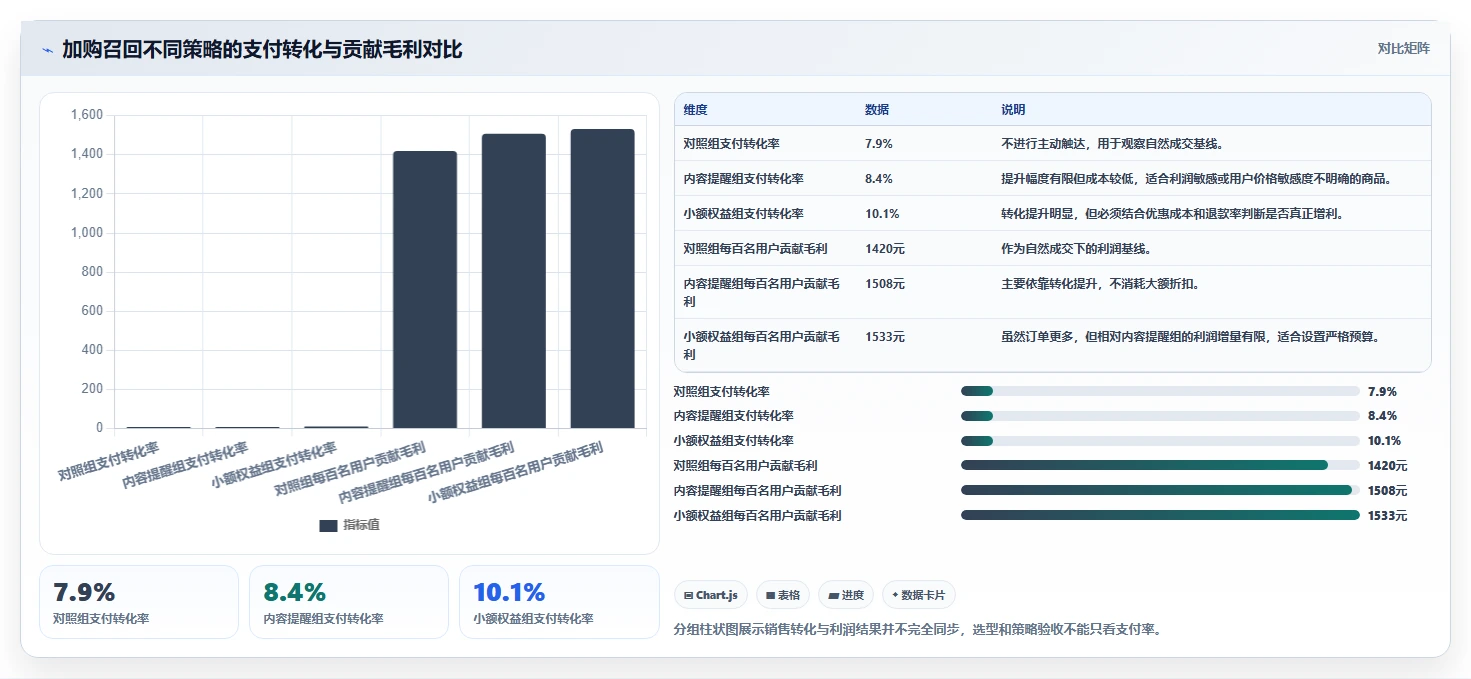1471x679 pixels.
Task: Click the 数据卡片 tag chip
Action: [919, 595]
